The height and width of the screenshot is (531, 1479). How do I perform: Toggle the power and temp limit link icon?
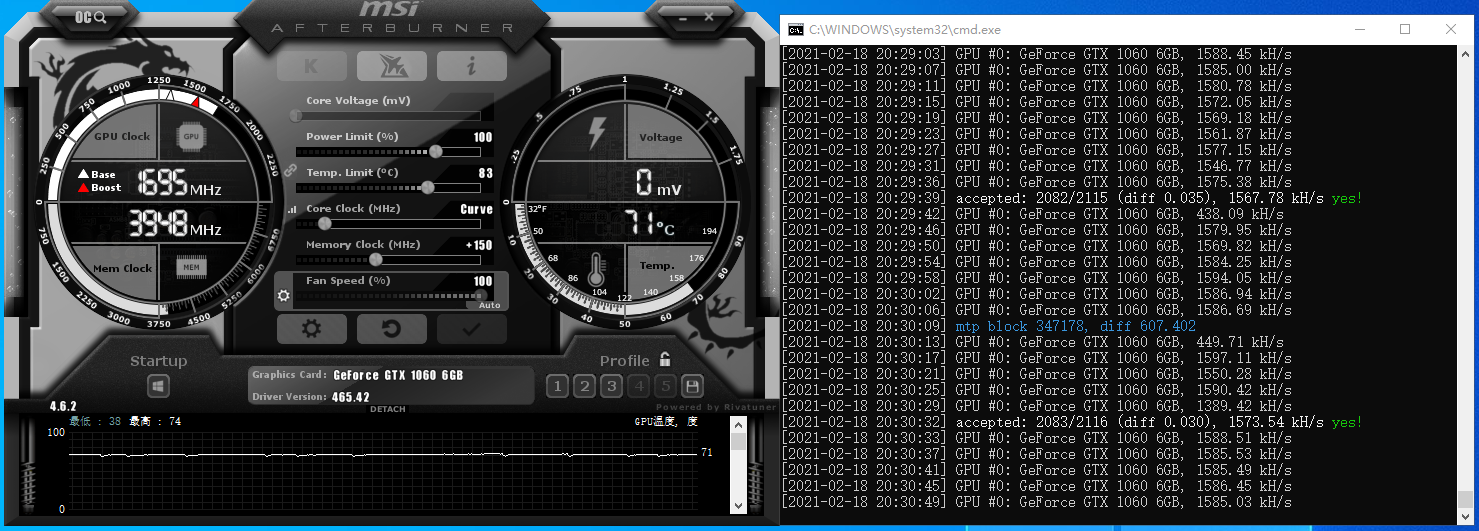[x=290, y=171]
